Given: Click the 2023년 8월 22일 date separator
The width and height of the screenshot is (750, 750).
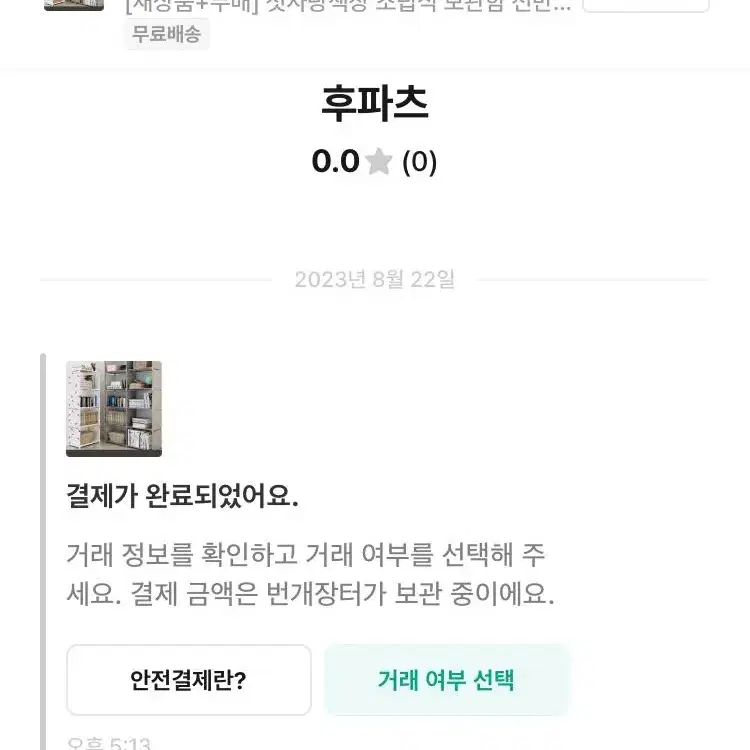Looking at the screenshot, I should [375, 279].
